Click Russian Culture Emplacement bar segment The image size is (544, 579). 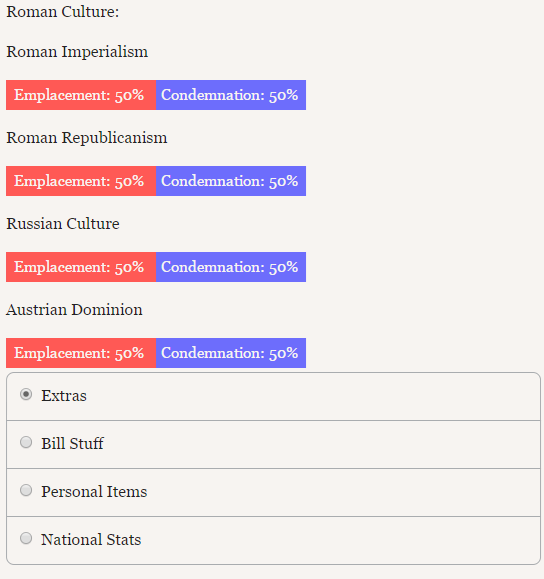pos(81,267)
